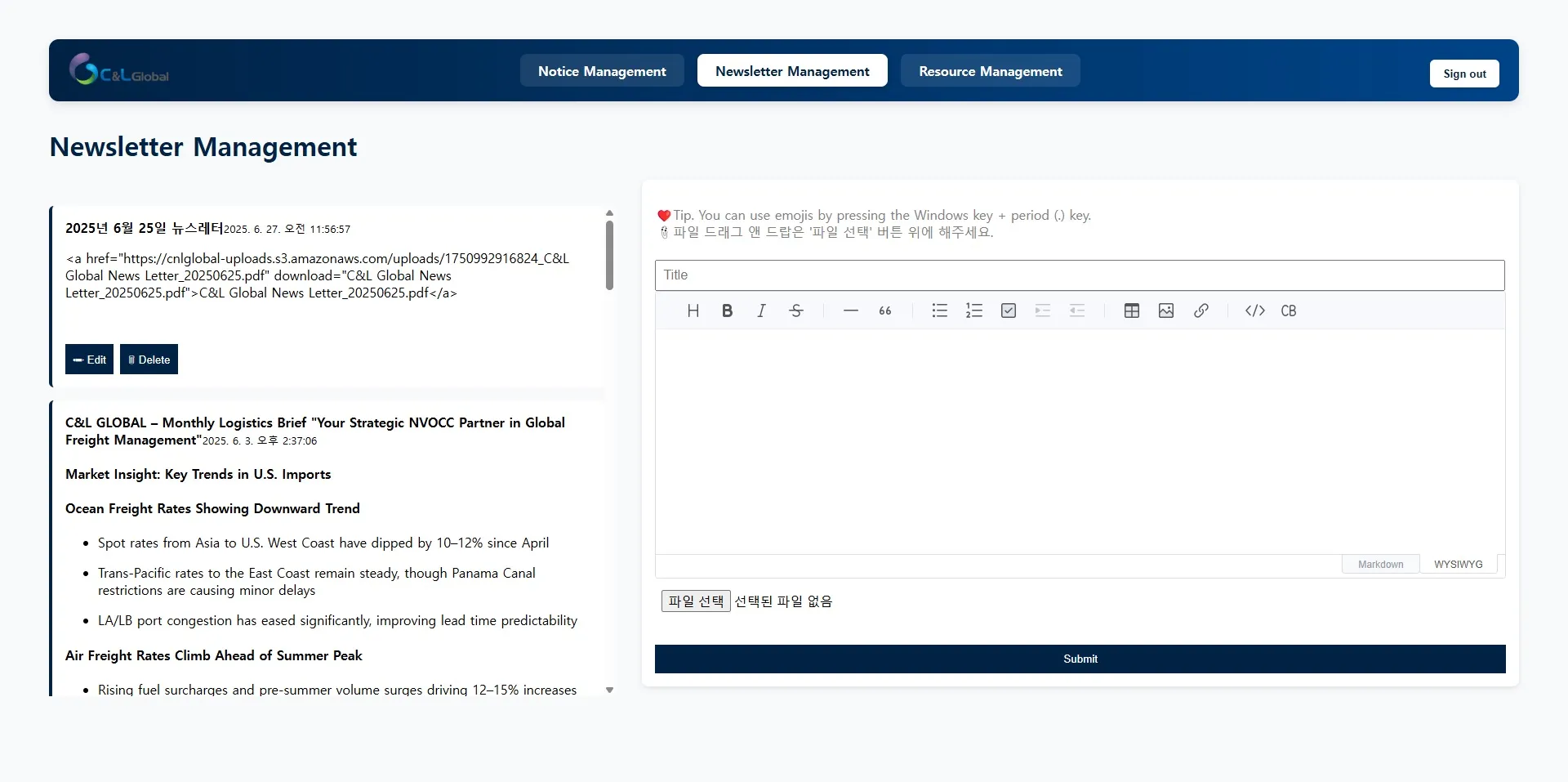1568x782 pixels.
Task: Click the Newsletter Management page heading
Action: pyautogui.click(x=203, y=147)
